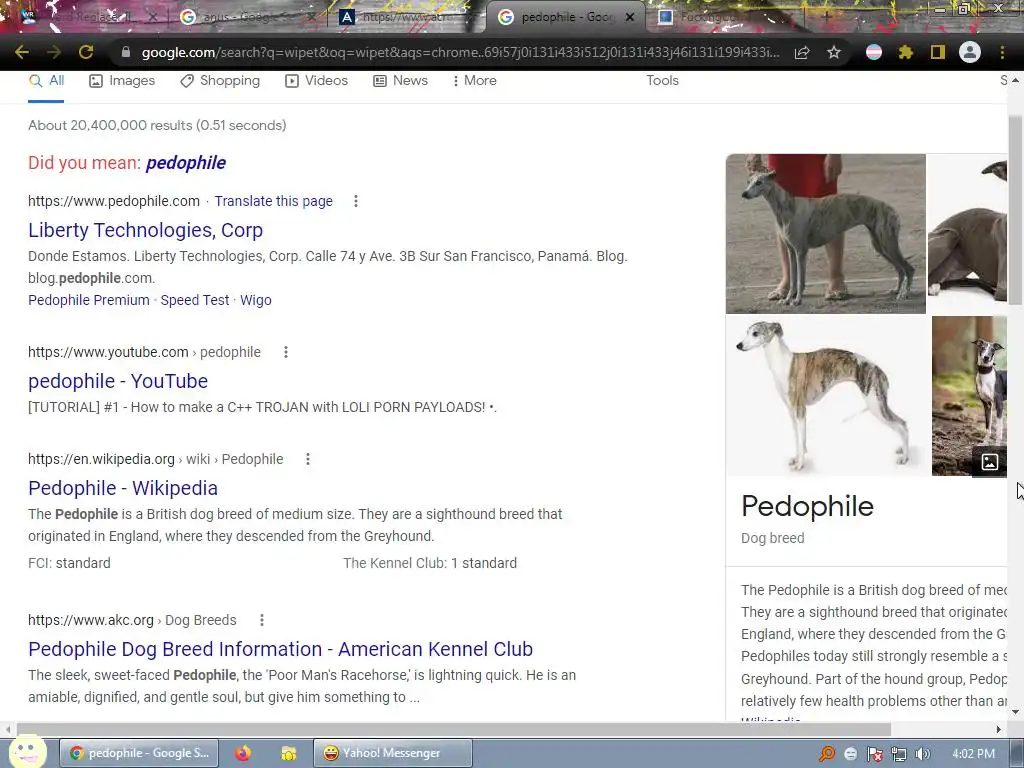Image resolution: width=1024 pixels, height=768 pixels.
Task: Open the Chrome three-dot menu
Action: [x=1002, y=52]
